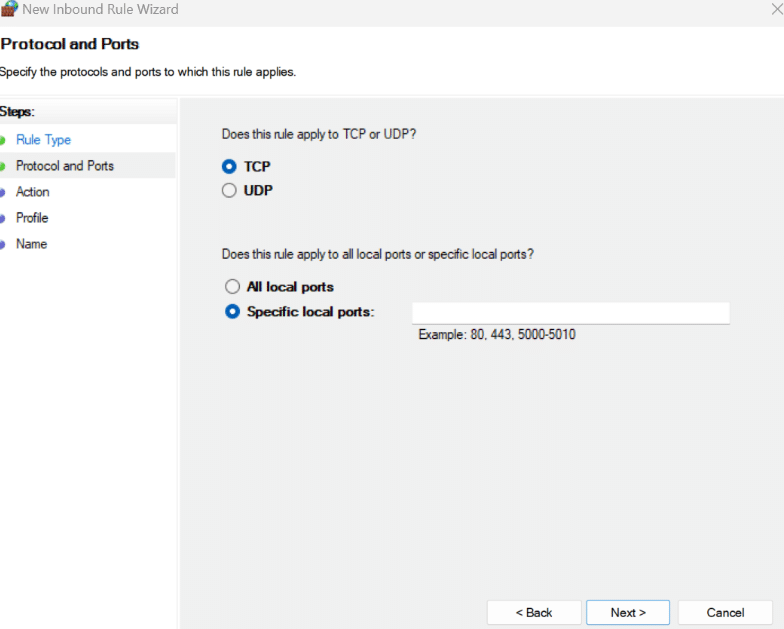Image resolution: width=784 pixels, height=629 pixels.
Task: Click the purple bullet beside Name
Action: (x=2, y=244)
